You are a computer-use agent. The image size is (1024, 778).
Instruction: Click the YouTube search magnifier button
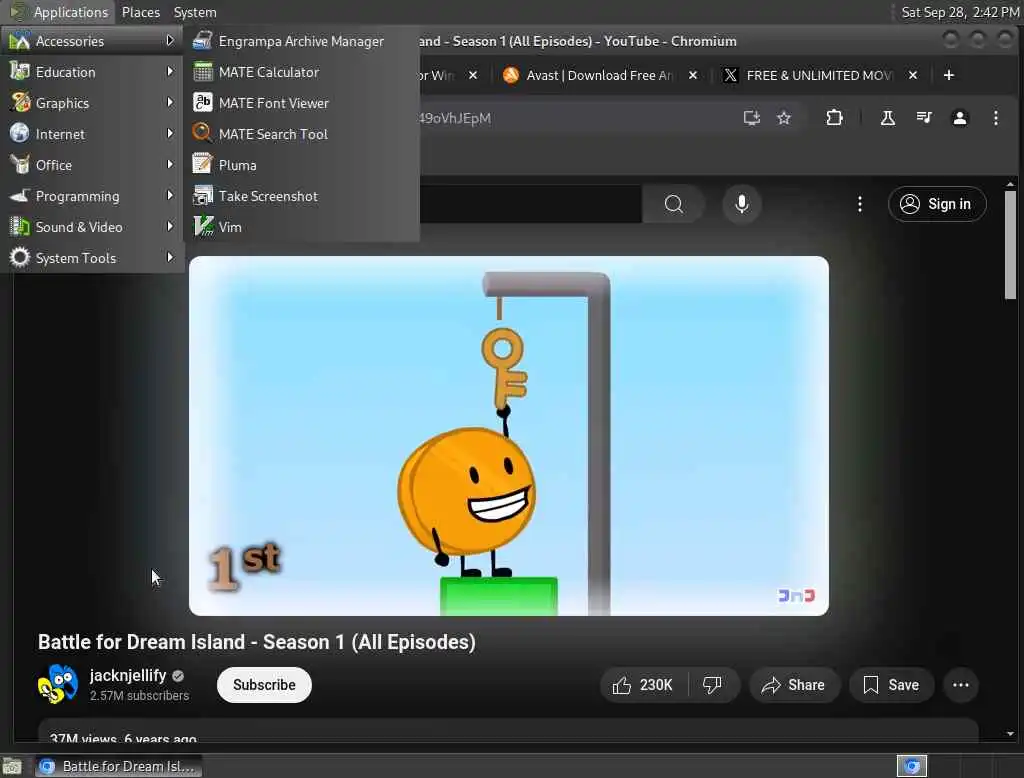(x=673, y=204)
